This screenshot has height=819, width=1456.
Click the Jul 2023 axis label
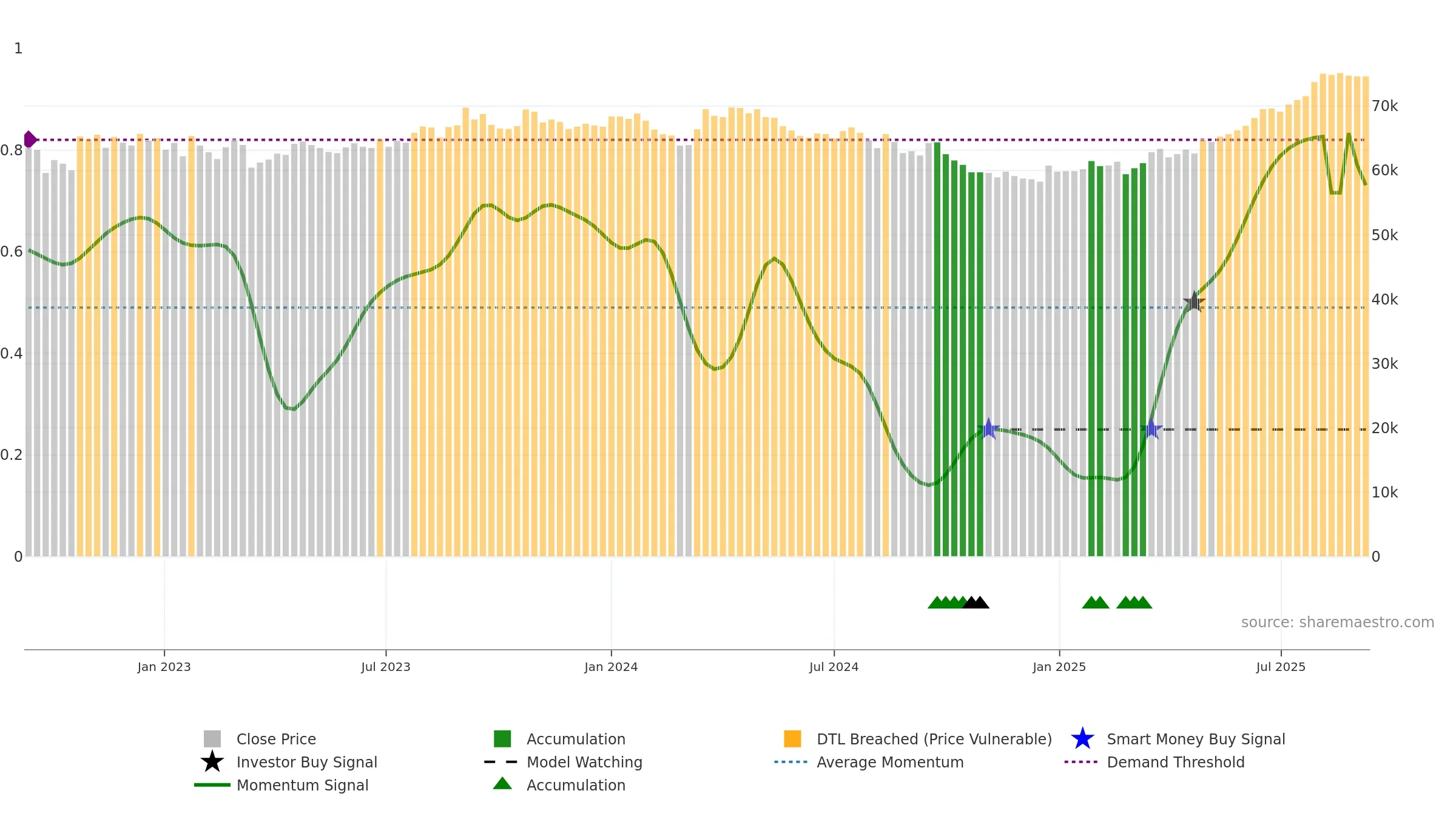tap(386, 667)
